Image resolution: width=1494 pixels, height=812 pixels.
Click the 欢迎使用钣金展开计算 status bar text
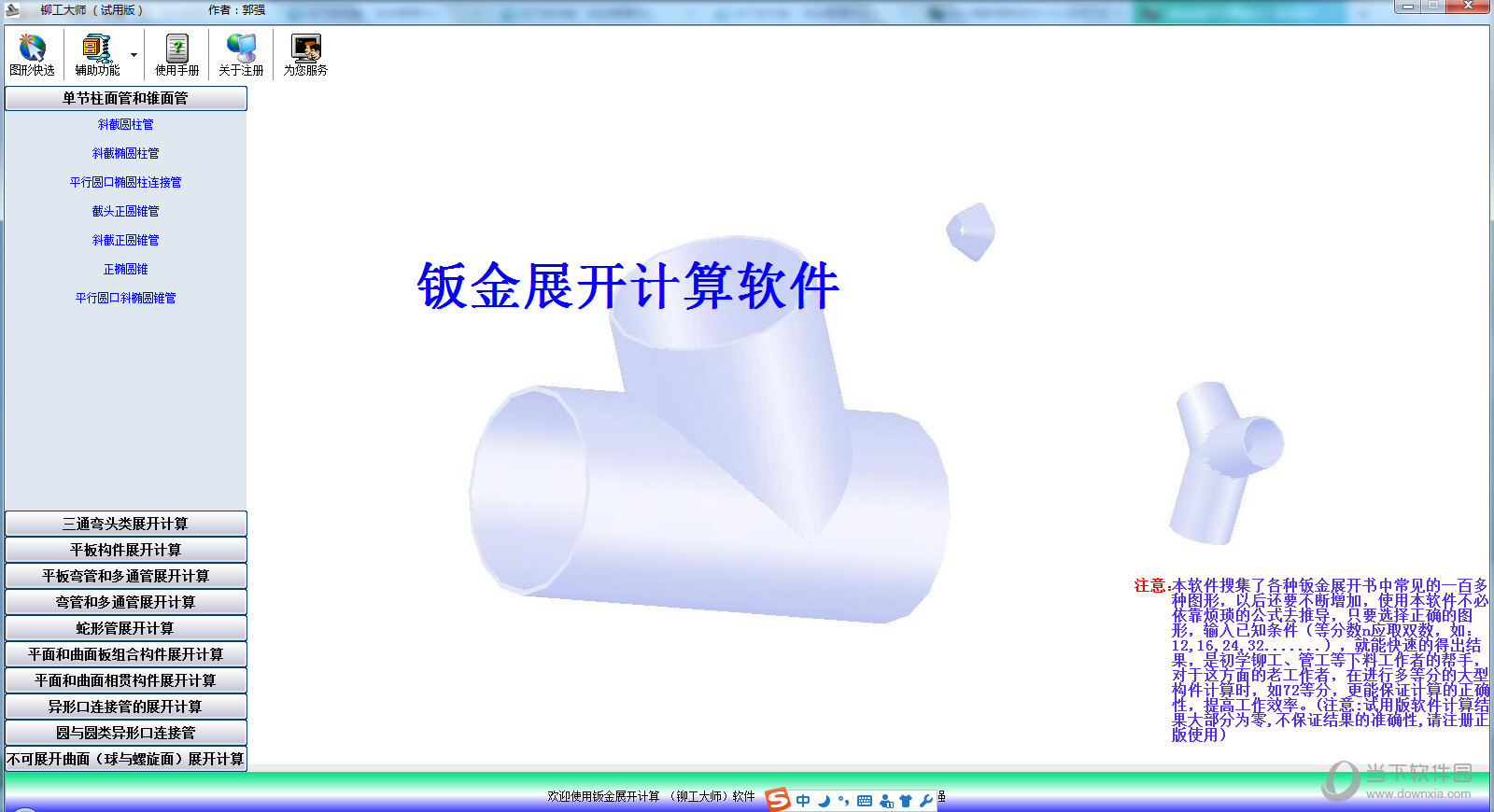click(x=651, y=796)
